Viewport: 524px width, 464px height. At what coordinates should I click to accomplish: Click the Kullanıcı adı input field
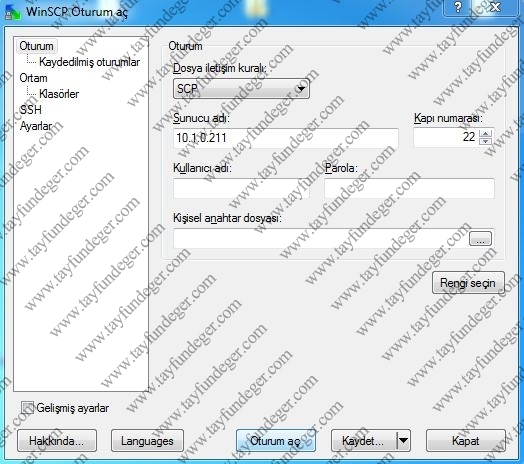(241, 188)
